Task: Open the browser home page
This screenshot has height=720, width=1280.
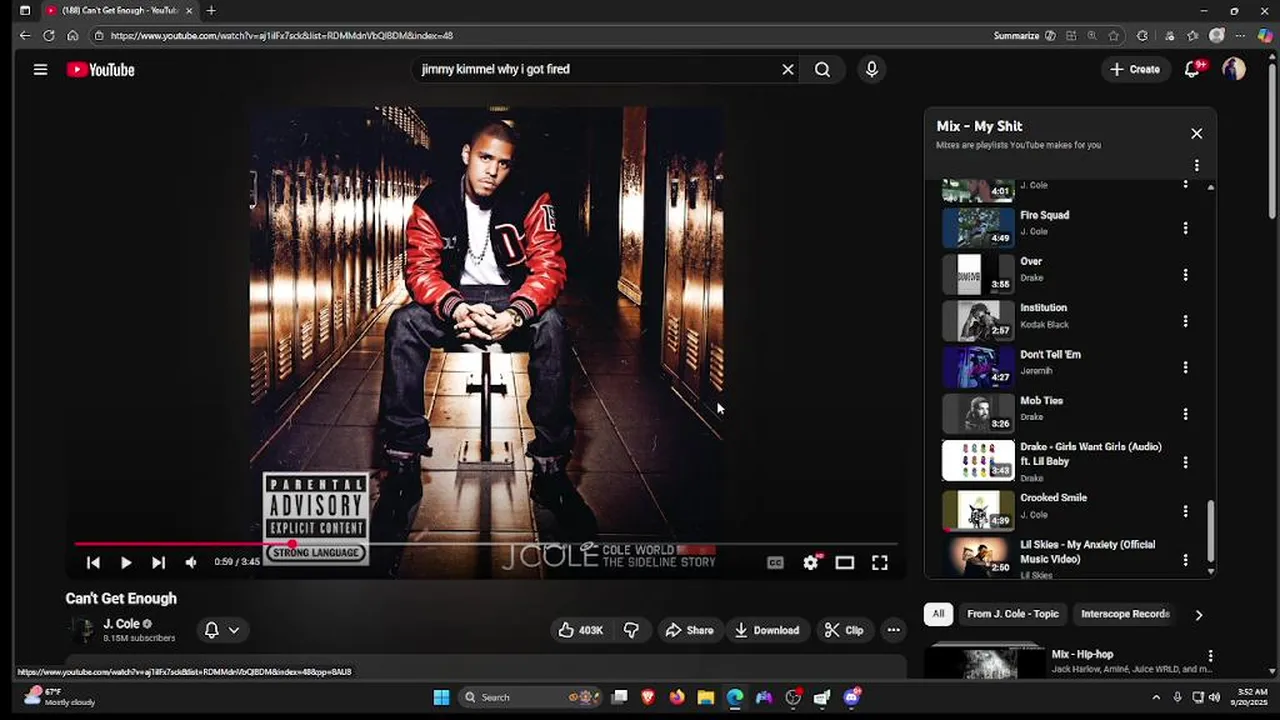Action: (x=73, y=36)
